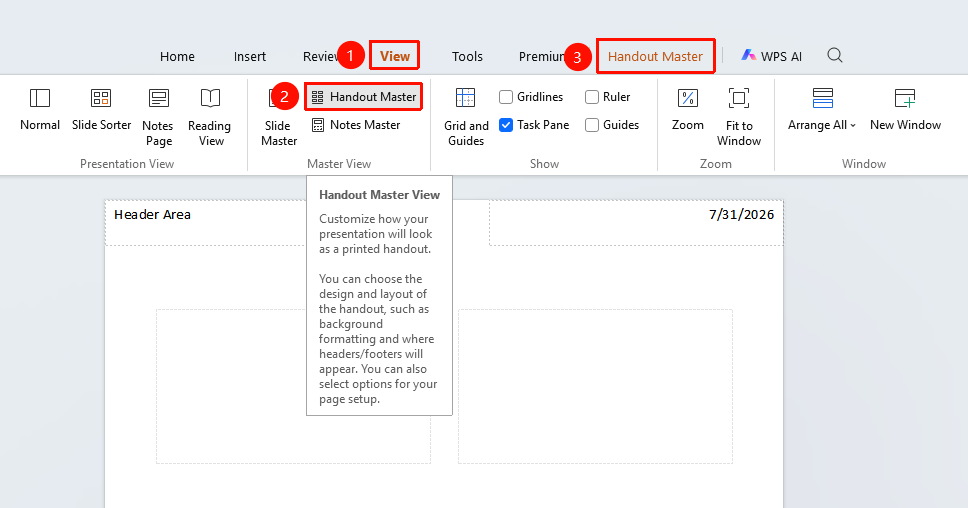Switch to the Handout Master tab

point(655,56)
